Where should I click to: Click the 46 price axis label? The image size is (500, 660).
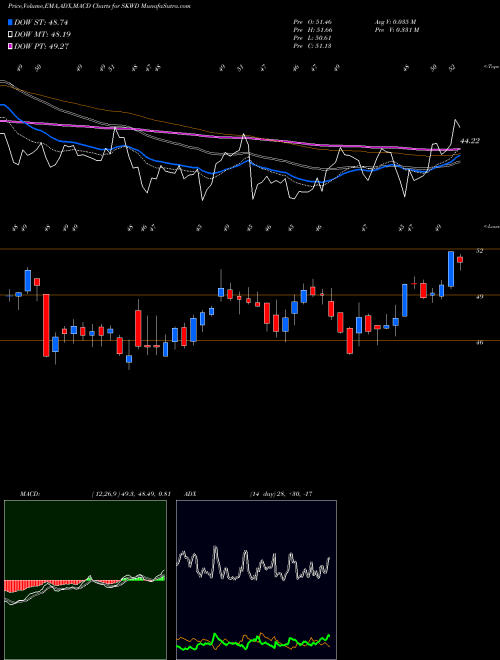point(479,342)
